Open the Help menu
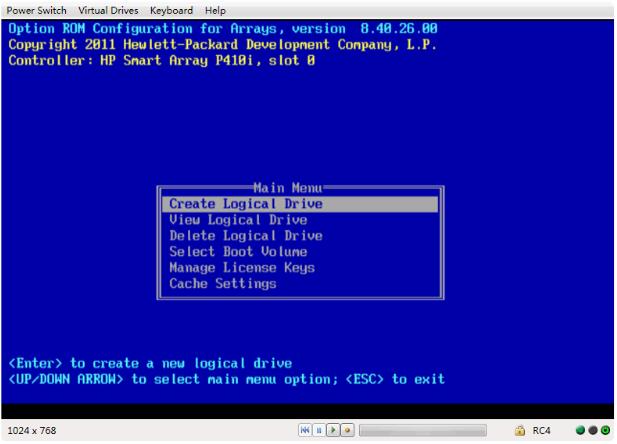Screen dimensions: 617x444 [x=215, y=11]
